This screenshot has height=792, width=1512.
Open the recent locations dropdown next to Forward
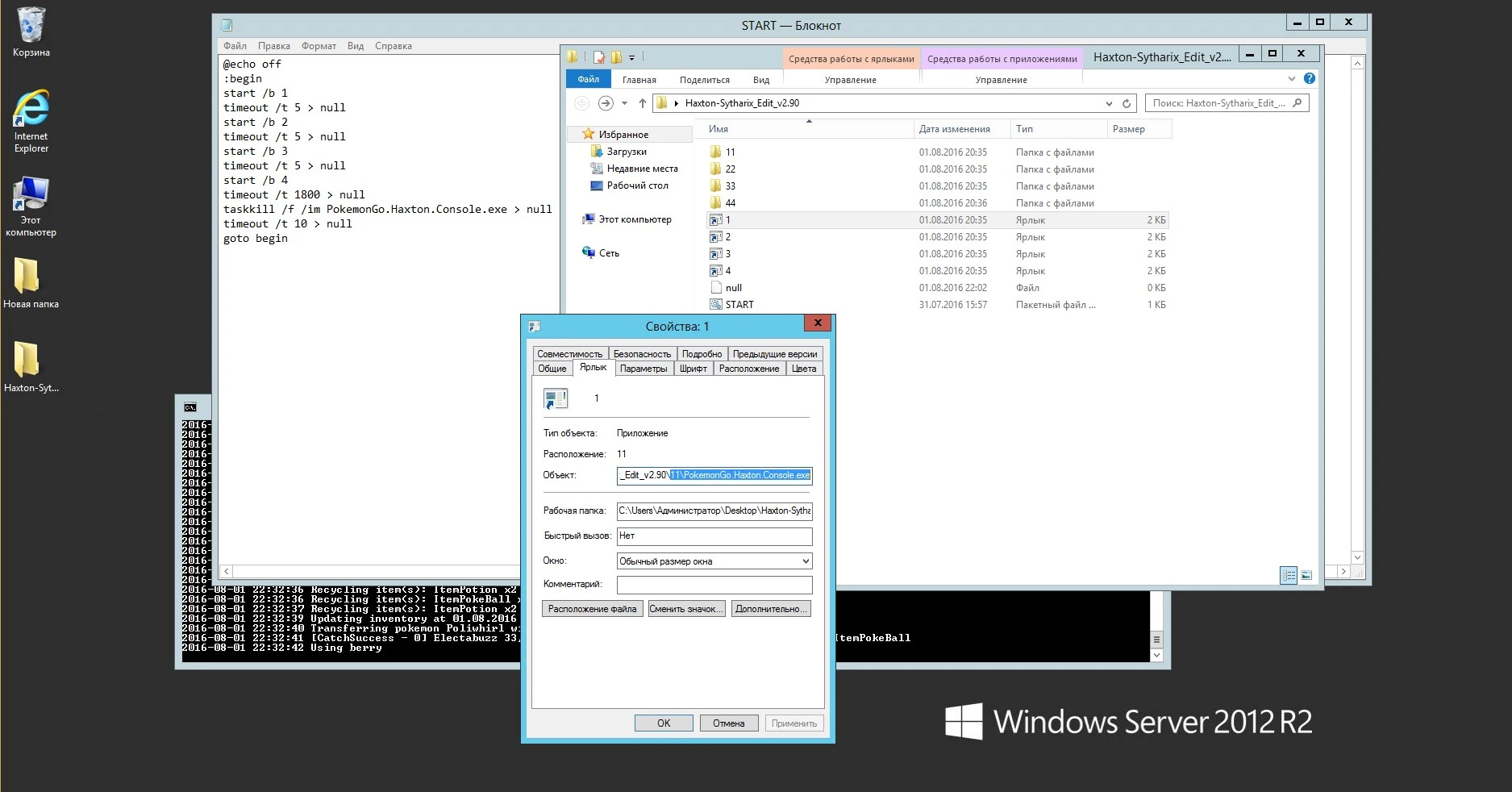[x=624, y=103]
